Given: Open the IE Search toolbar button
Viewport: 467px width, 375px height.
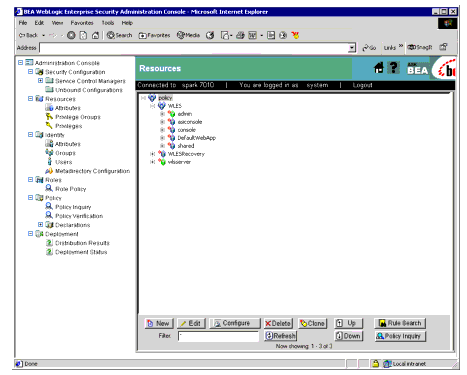Looking at the screenshot, I should pyautogui.click(x=119, y=35).
